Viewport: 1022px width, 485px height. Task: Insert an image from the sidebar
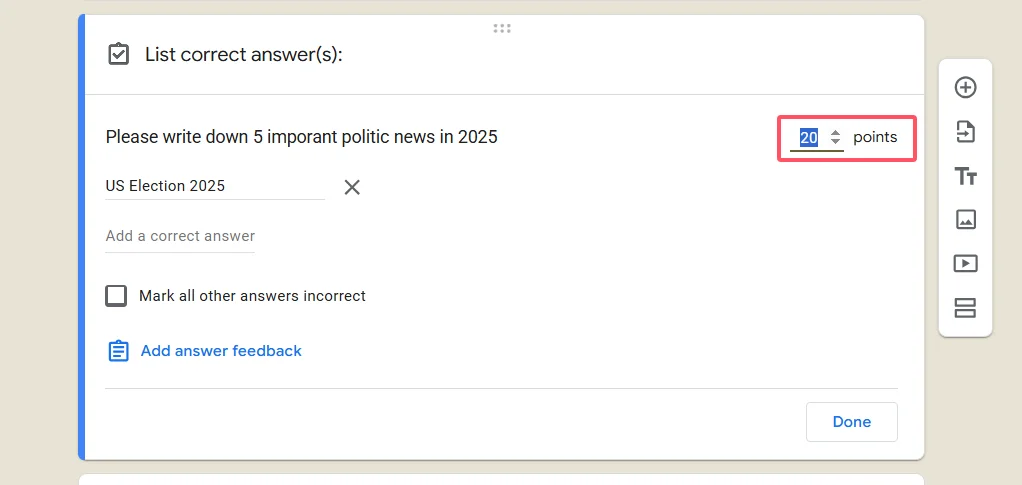[965, 220]
